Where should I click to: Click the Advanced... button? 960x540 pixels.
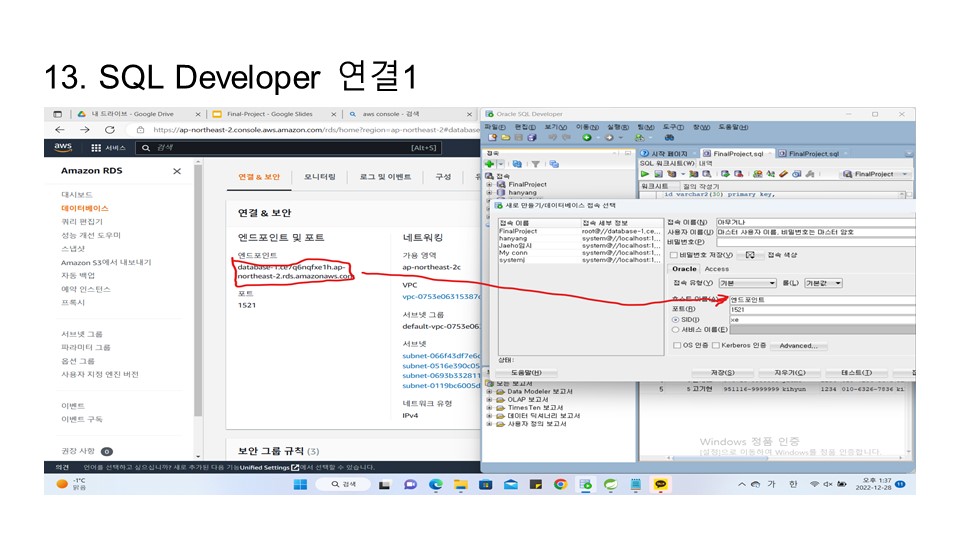[798, 346]
